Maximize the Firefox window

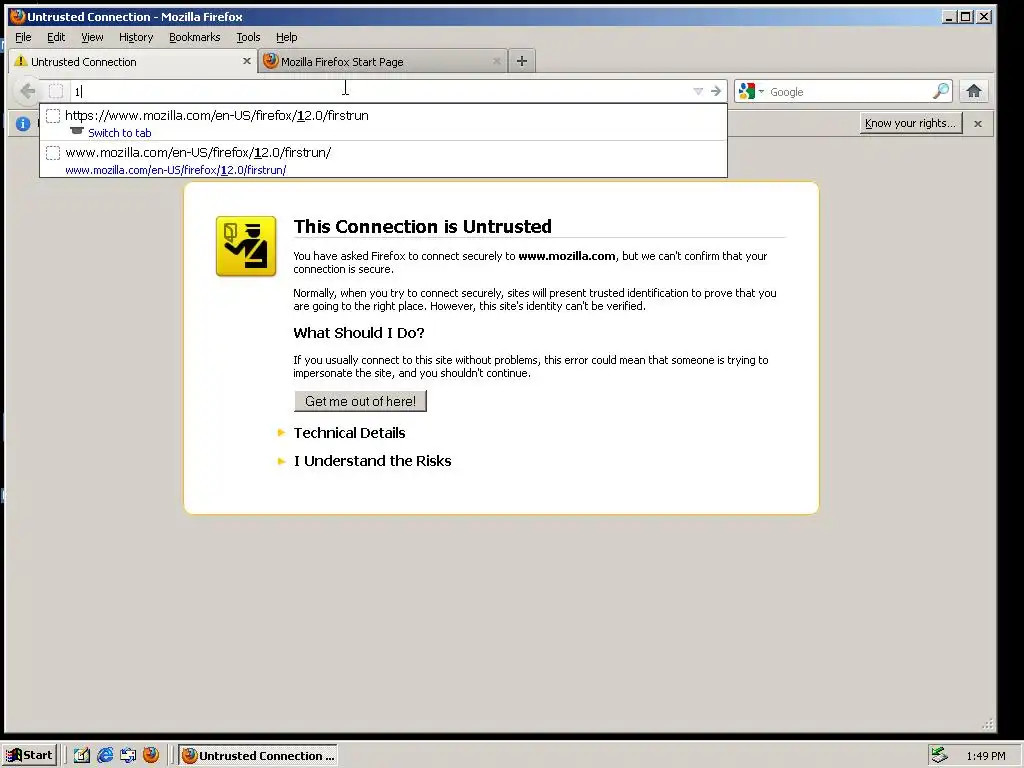point(966,16)
